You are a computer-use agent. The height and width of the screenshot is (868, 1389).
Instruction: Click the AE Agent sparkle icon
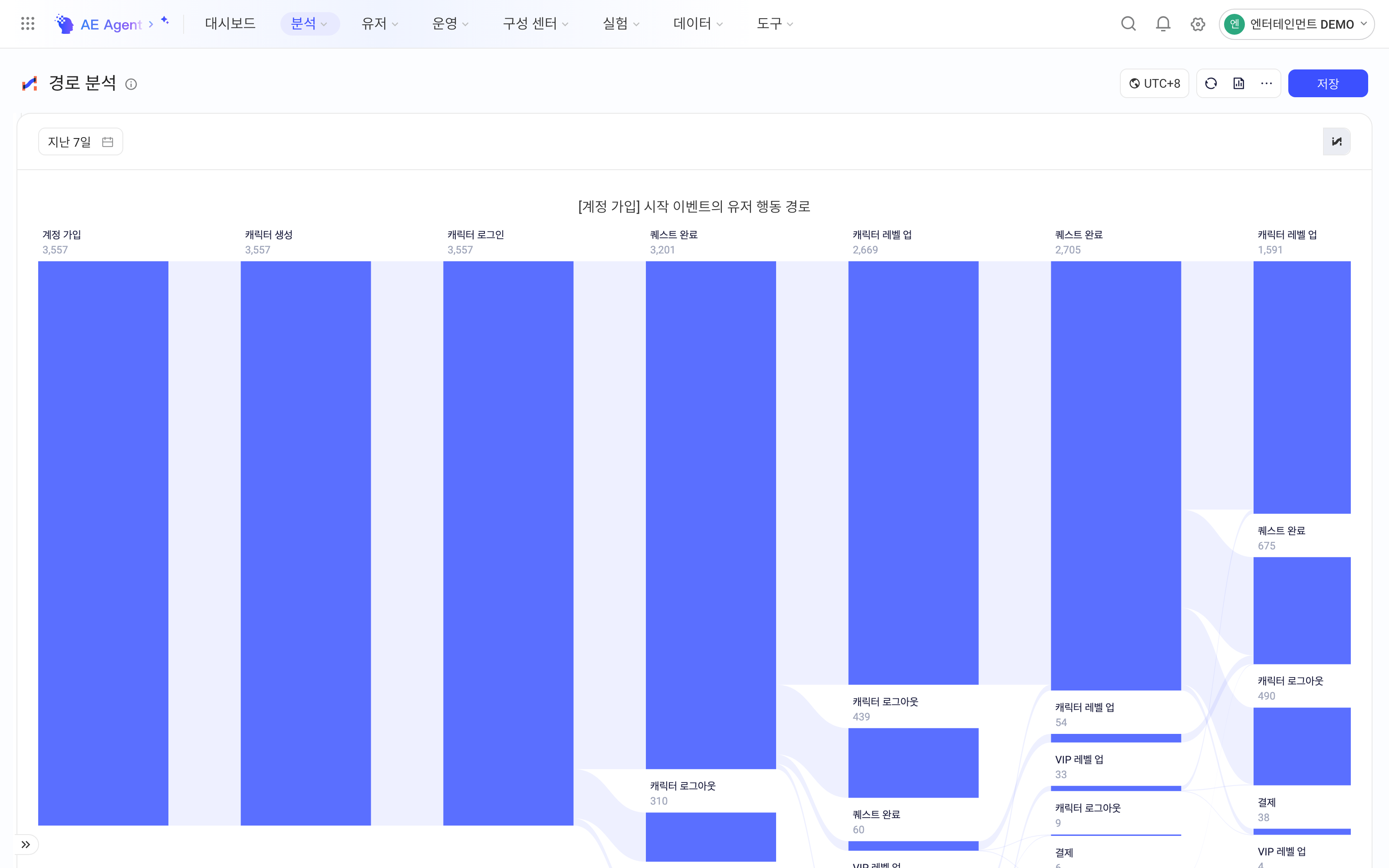pyautogui.click(x=165, y=20)
